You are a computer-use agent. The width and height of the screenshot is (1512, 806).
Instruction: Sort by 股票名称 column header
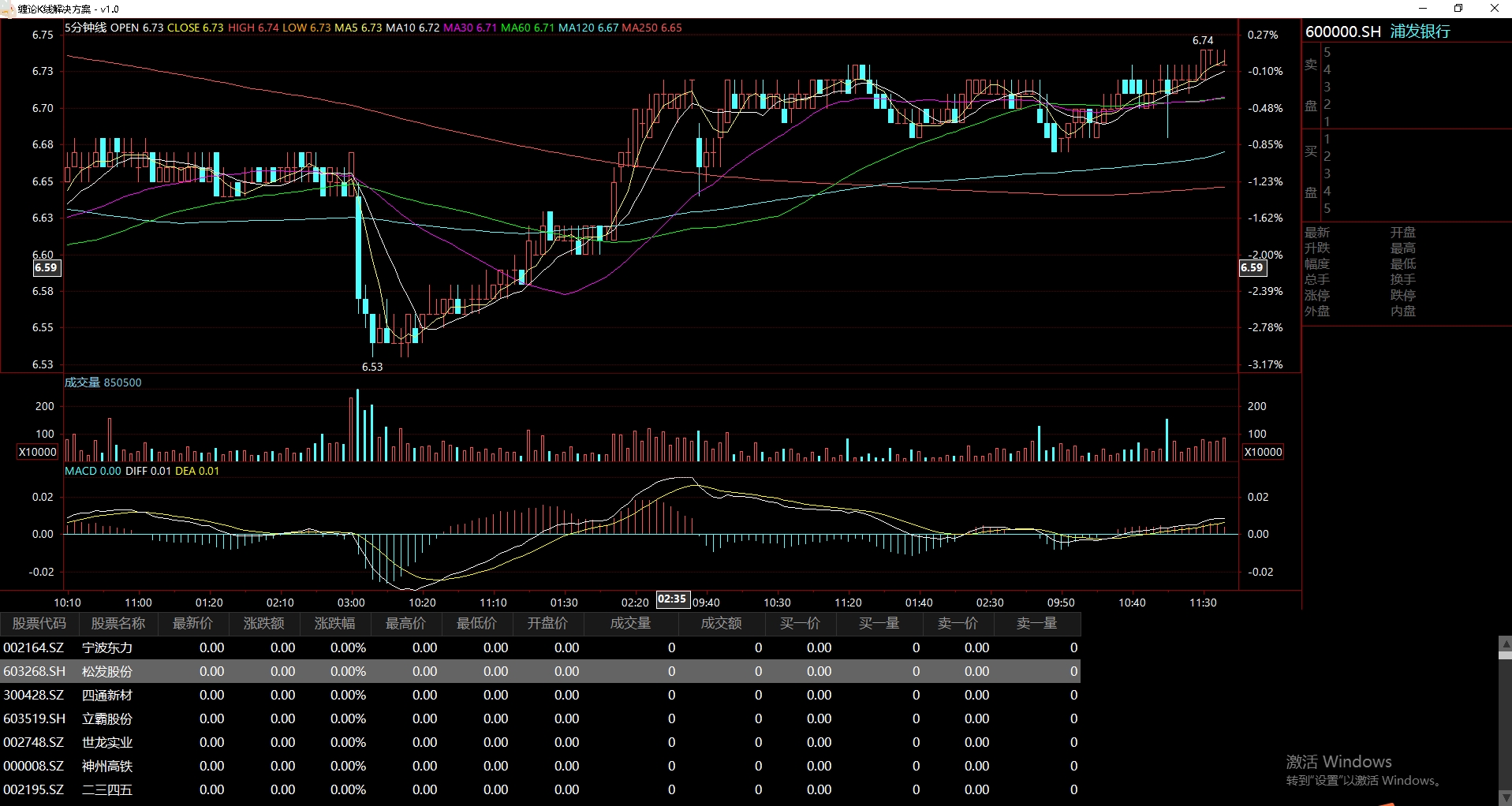tap(118, 624)
